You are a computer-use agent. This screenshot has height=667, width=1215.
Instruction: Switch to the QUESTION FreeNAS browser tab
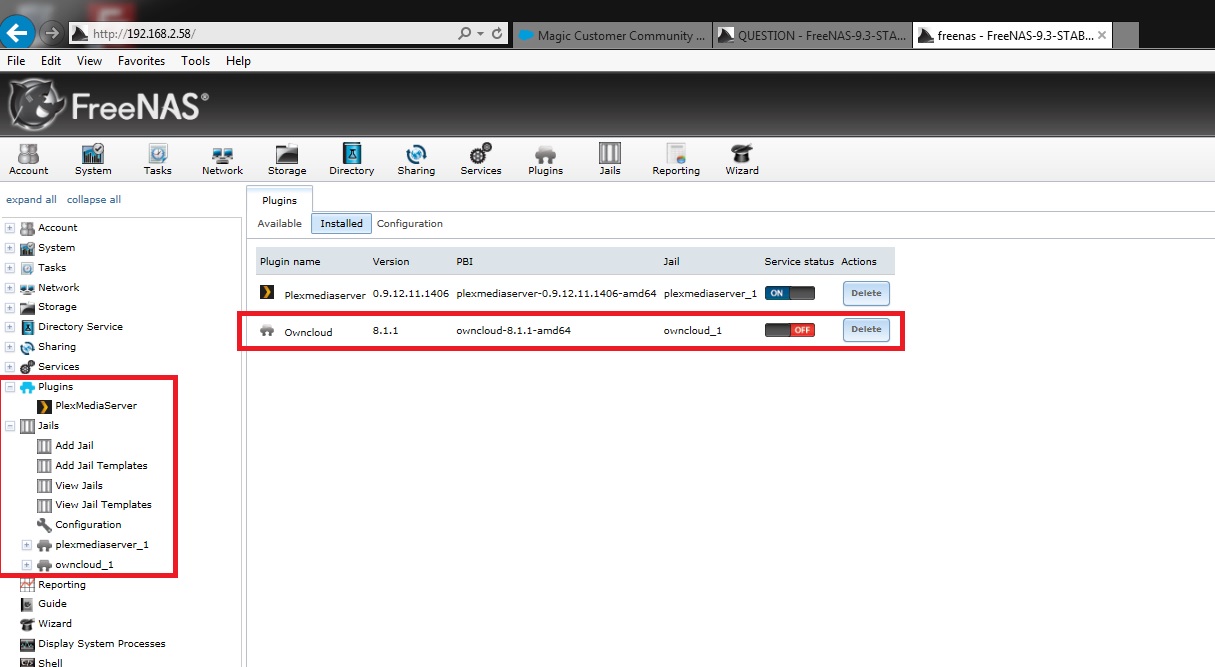pyautogui.click(x=812, y=35)
